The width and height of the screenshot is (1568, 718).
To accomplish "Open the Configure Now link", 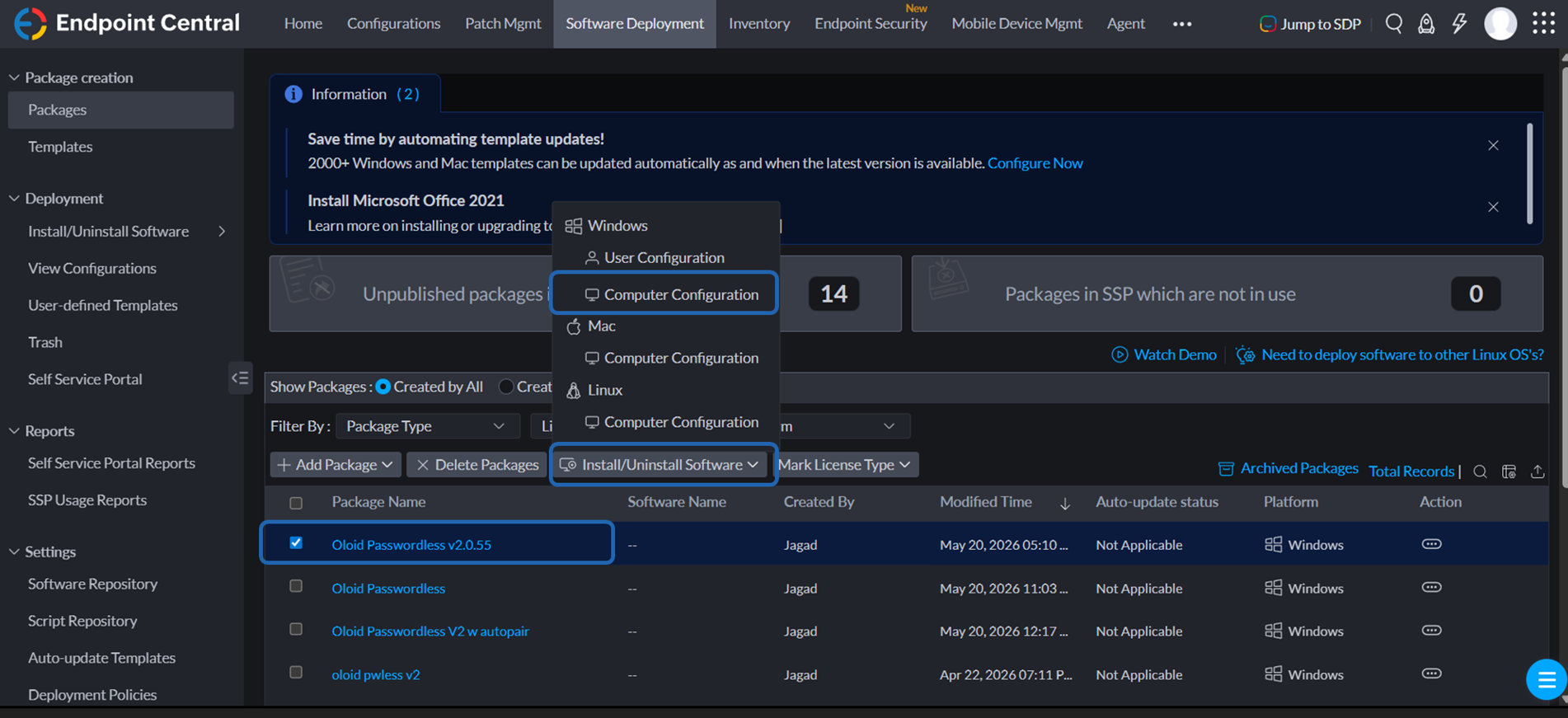I will pos(1035,163).
